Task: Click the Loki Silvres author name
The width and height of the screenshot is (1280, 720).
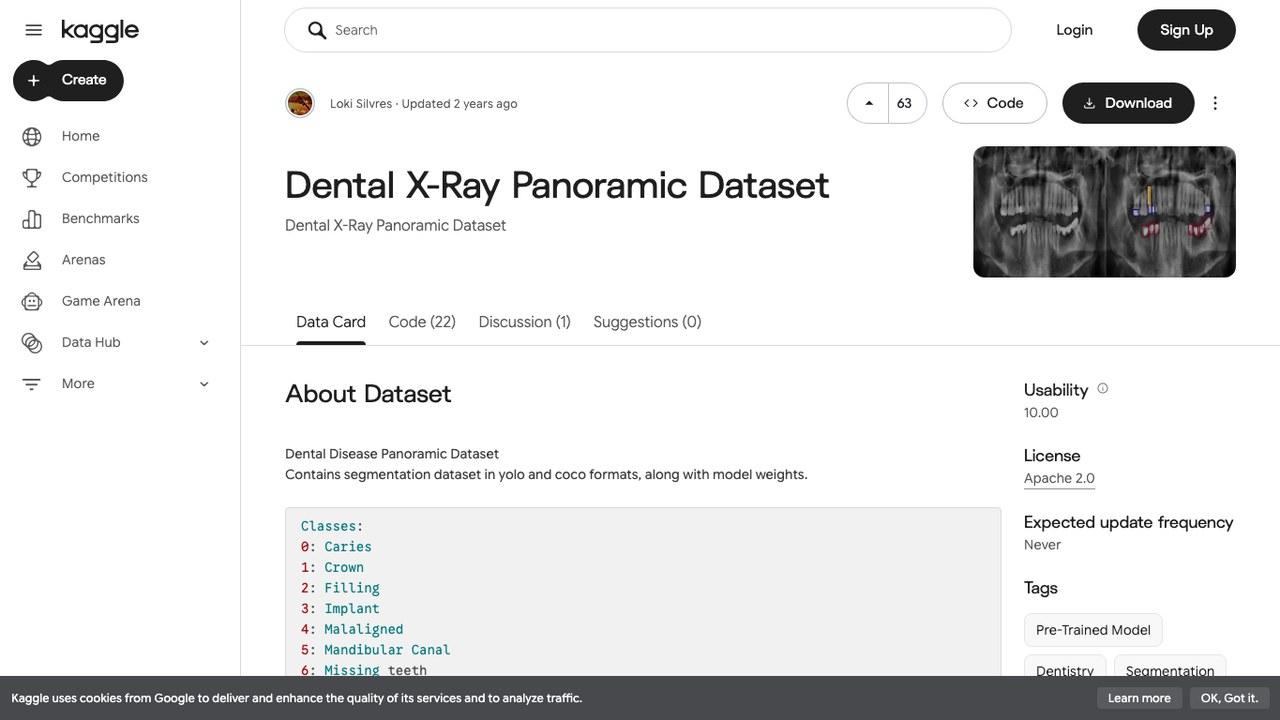Action: (361, 104)
